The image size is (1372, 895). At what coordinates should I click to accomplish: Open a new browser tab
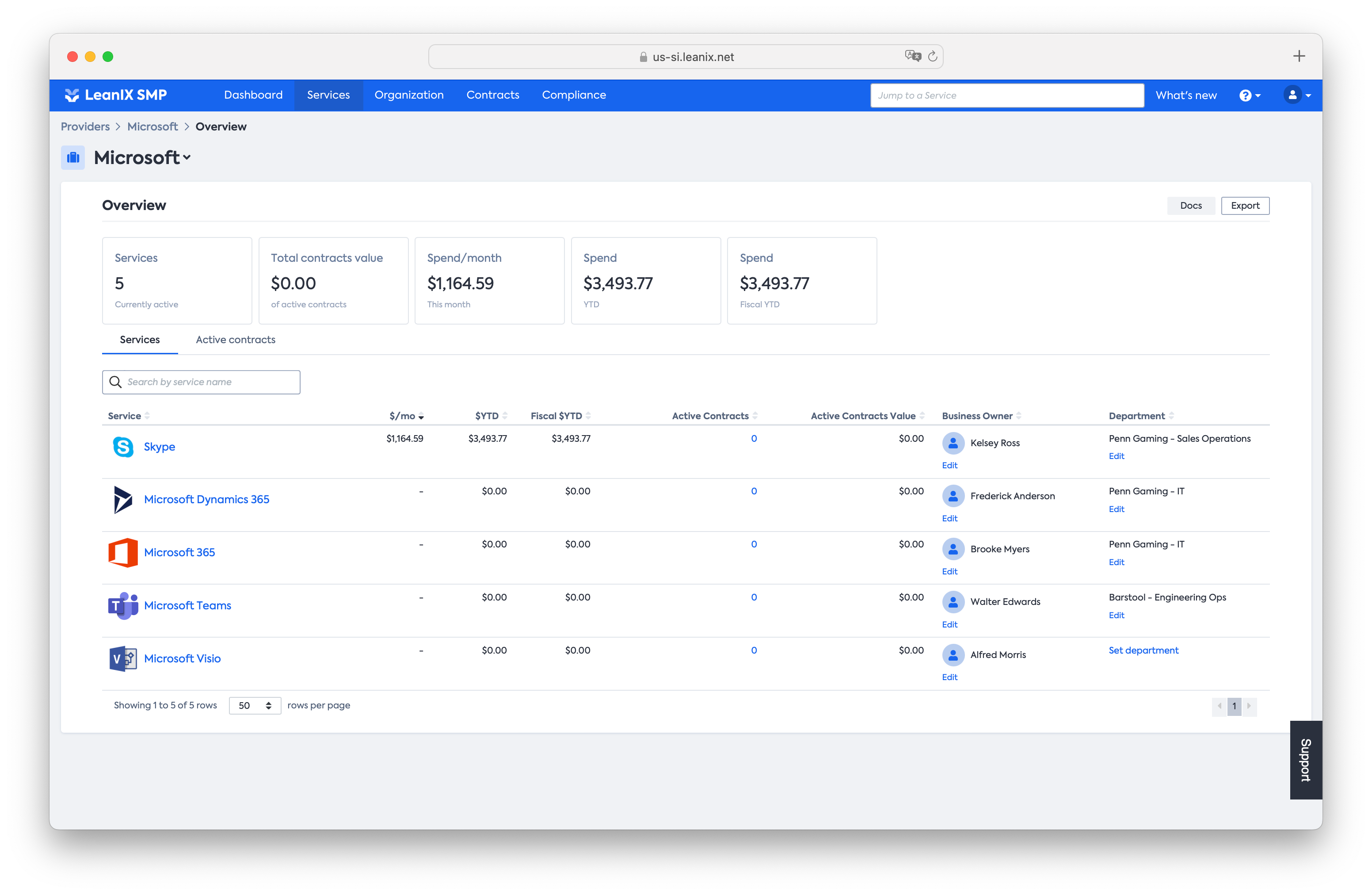(1299, 56)
